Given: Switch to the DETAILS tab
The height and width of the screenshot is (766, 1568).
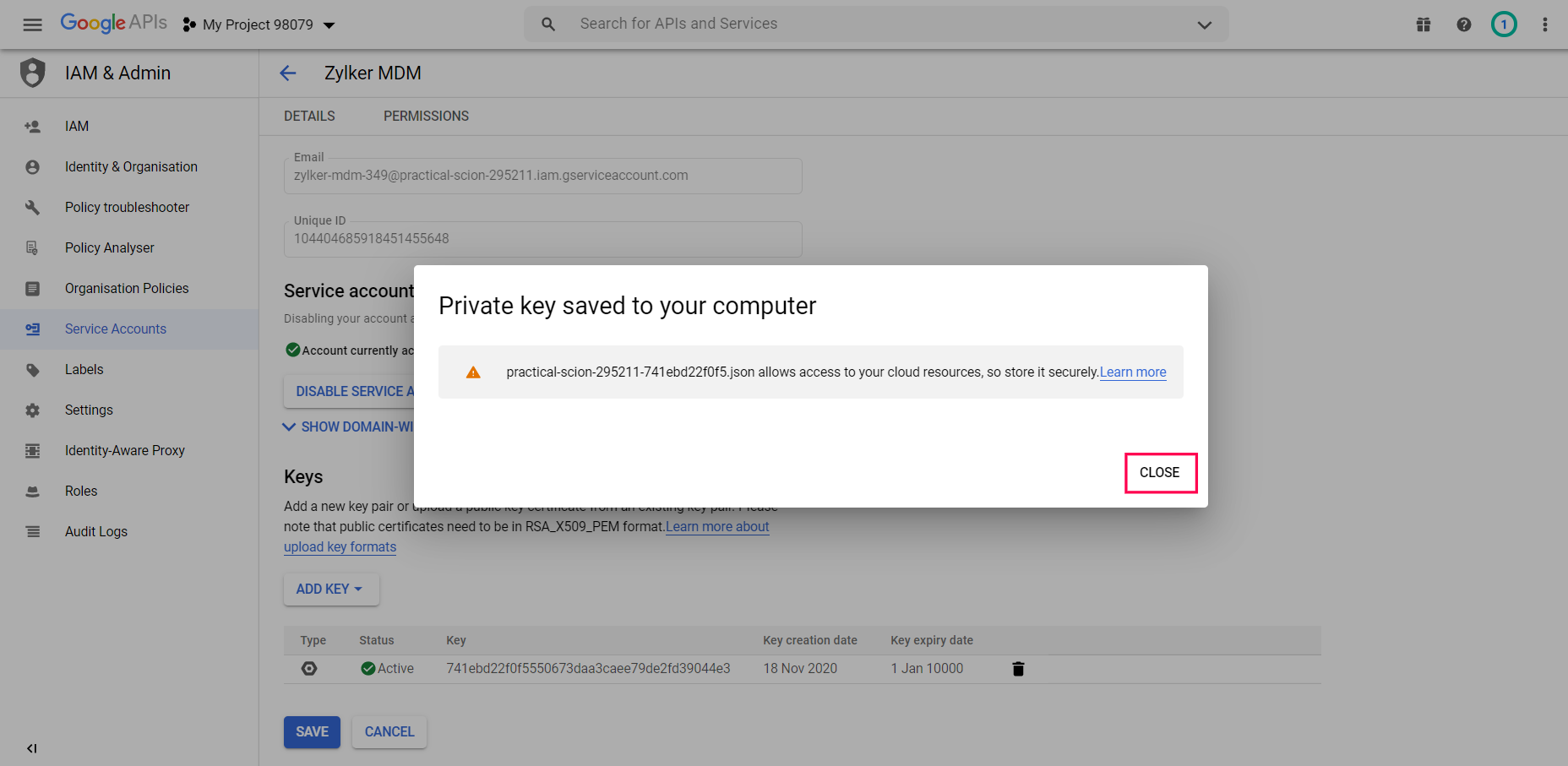Looking at the screenshot, I should click(x=309, y=117).
